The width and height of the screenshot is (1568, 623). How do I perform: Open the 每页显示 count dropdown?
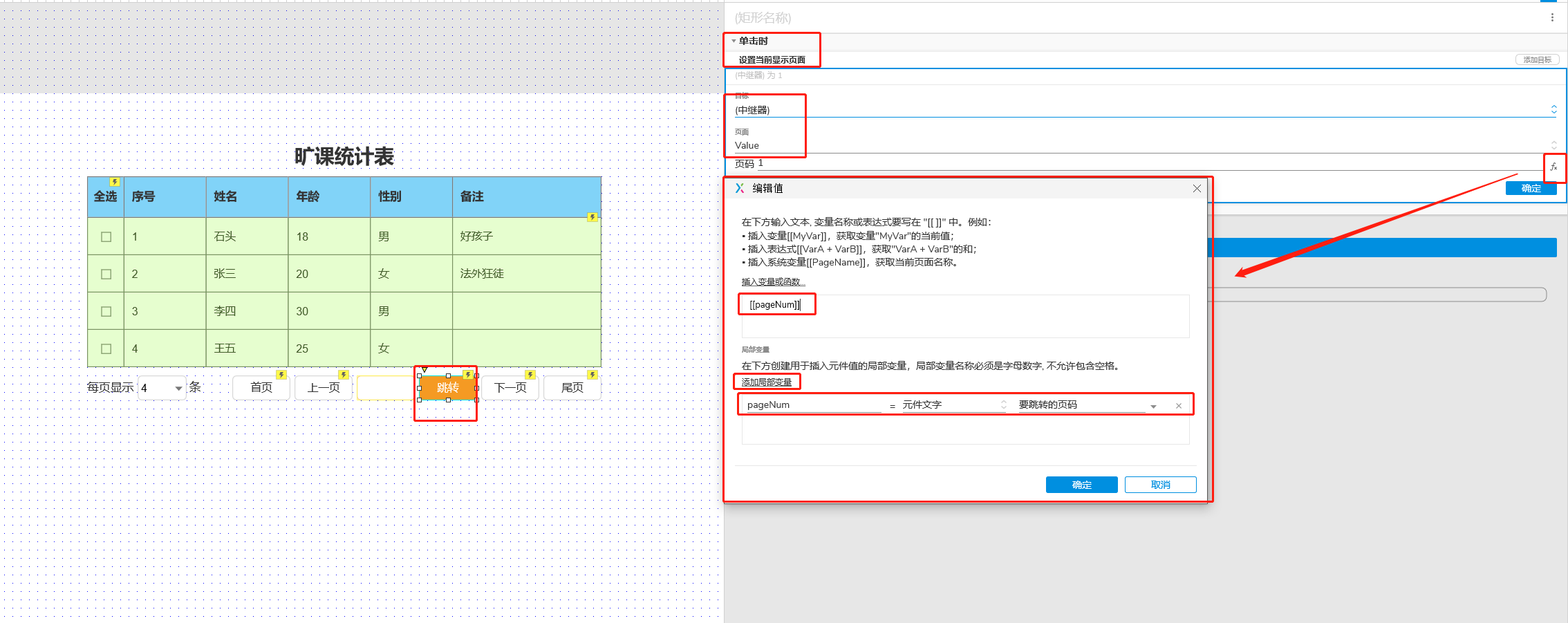coord(162,388)
